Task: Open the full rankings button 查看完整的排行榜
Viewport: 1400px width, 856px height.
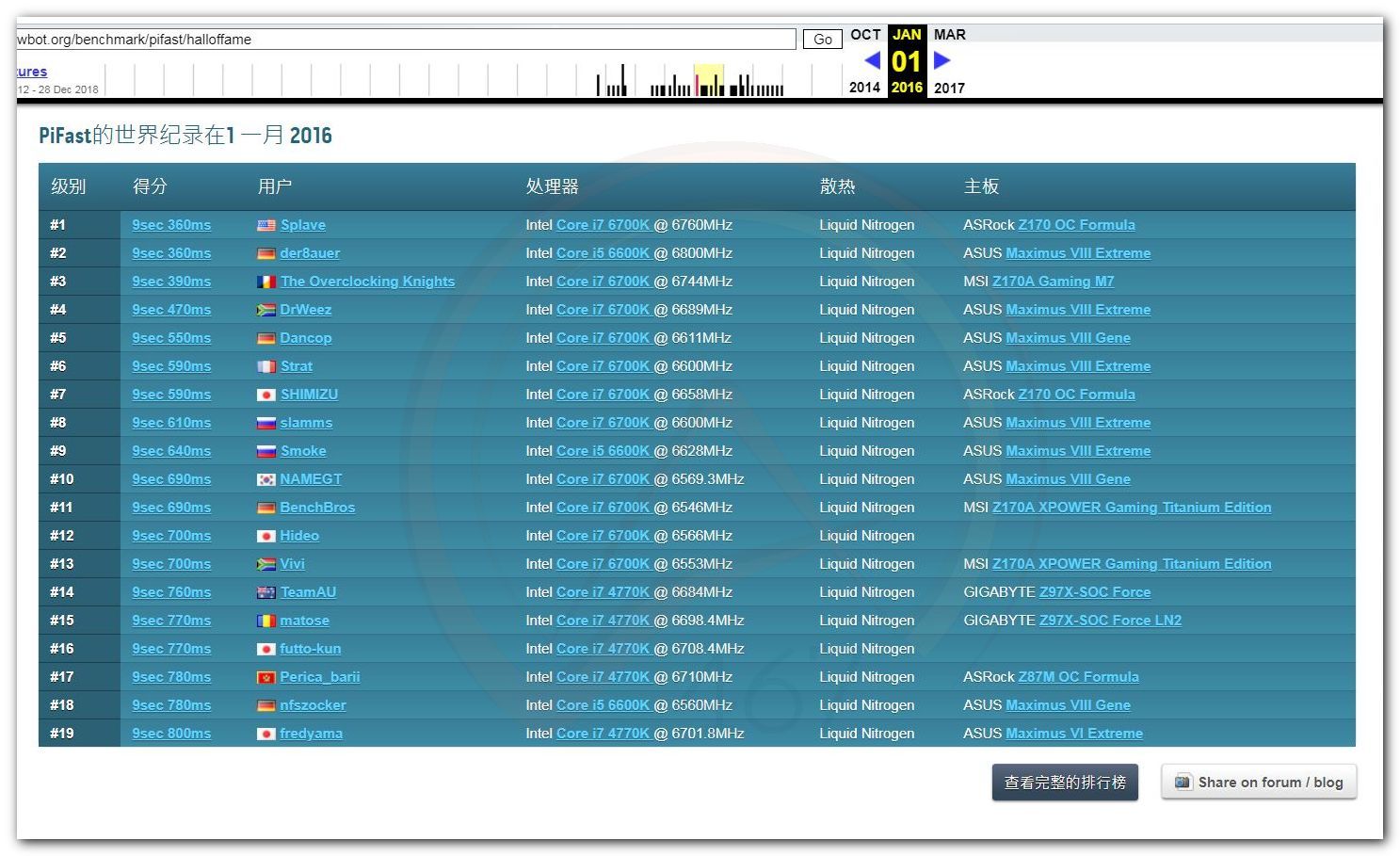Action: tap(1064, 782)
